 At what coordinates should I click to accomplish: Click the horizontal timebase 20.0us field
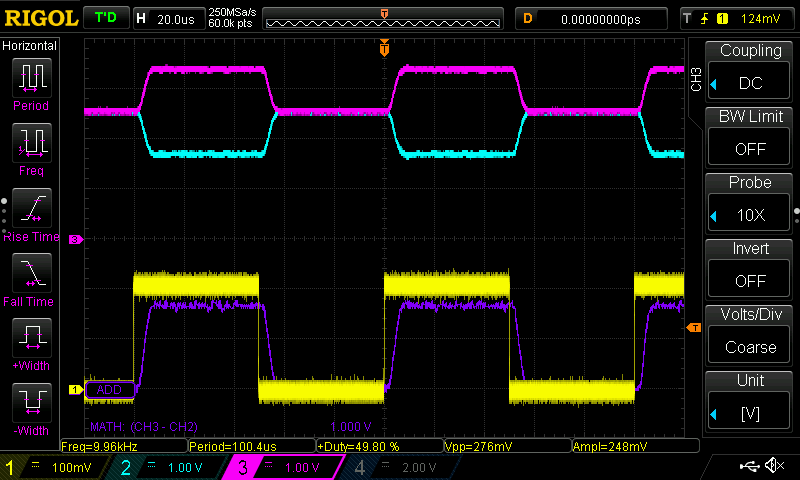[169, 19]
